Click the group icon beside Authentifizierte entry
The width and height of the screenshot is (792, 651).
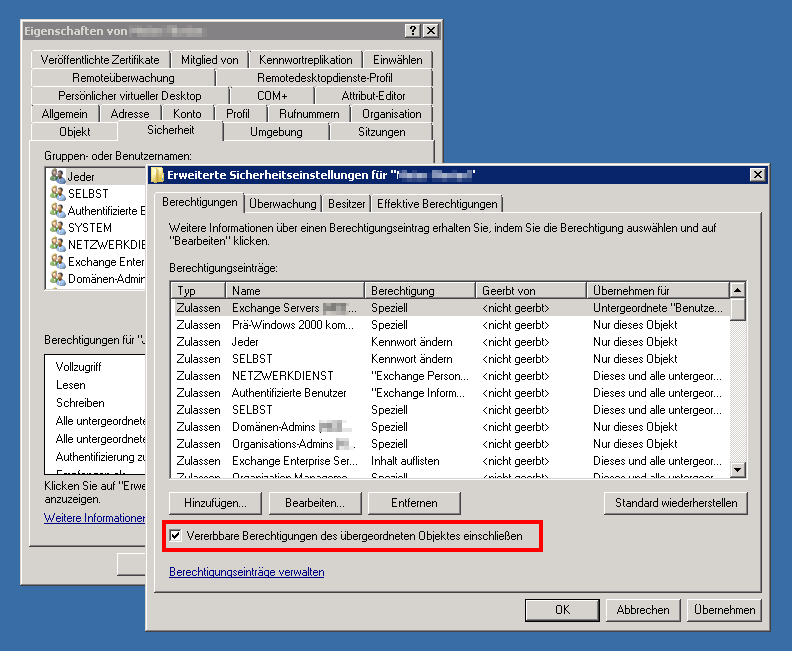(x=58, y=210)
